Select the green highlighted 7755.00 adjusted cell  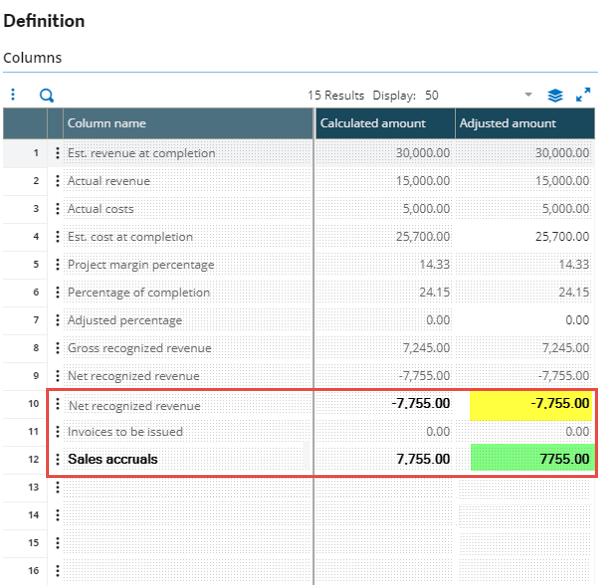(532, 458)
